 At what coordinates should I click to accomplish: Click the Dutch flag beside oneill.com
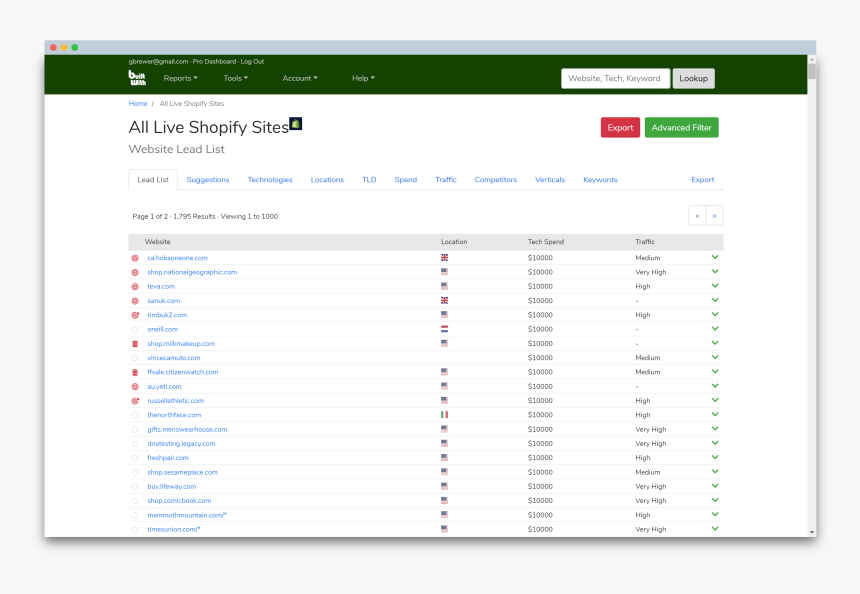[444, 329]
